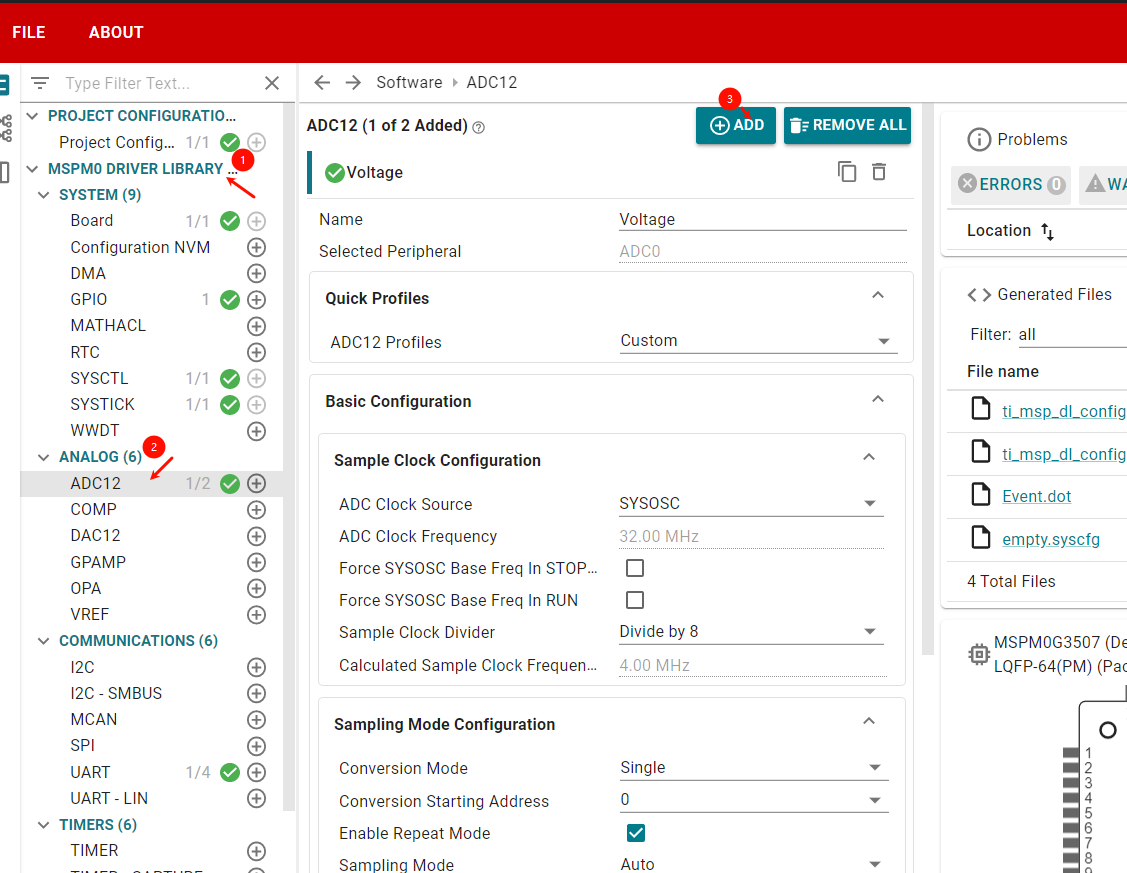1127x873 pixels.
Task: Collapse the Quick Profiles section
Action: click(878, 295)
